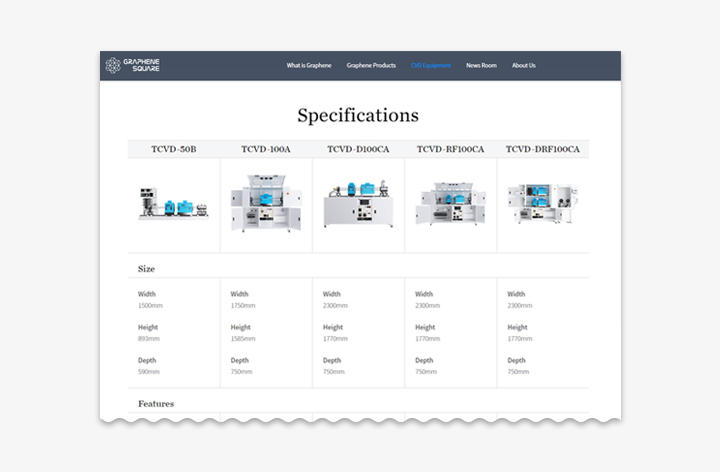Viewport: 720px width, 472px height.
Task: View the TCVD-100A product image
Action: [x=266, y=203]
